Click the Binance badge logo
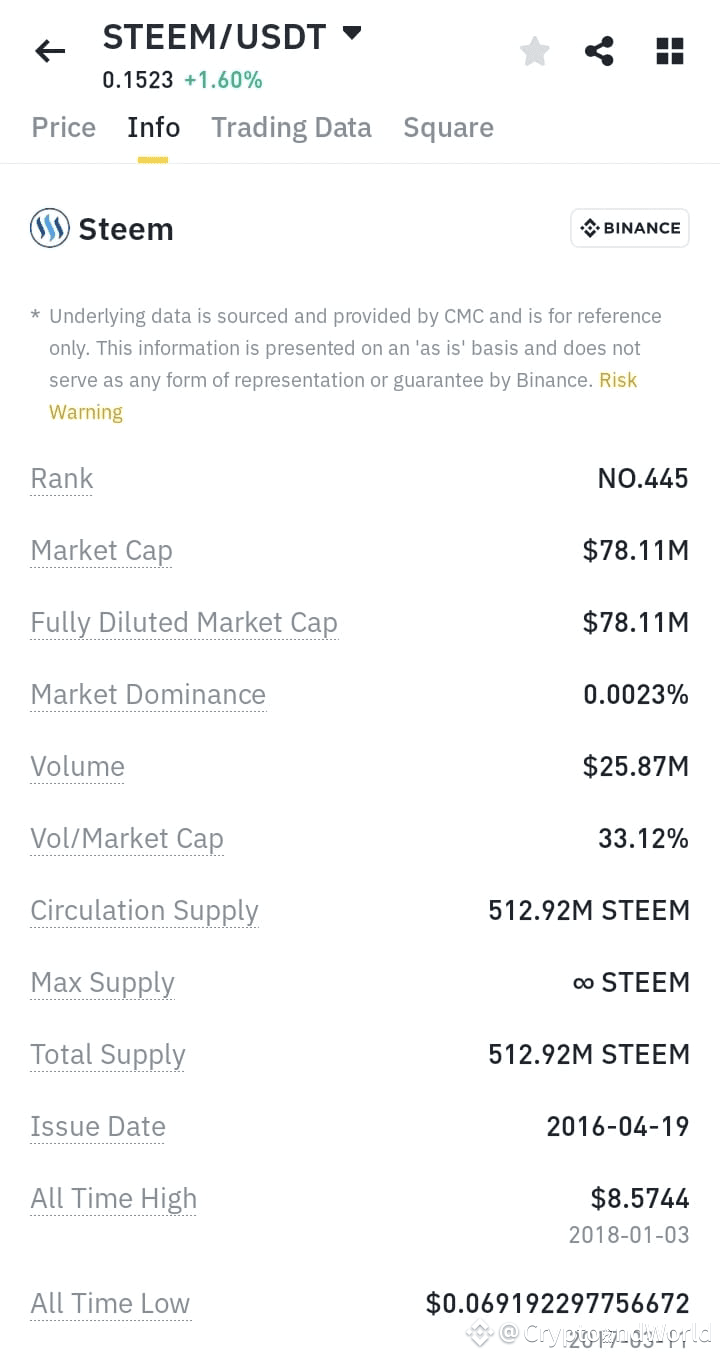Viewport: 720px width, 1358px height. [630, 228]
